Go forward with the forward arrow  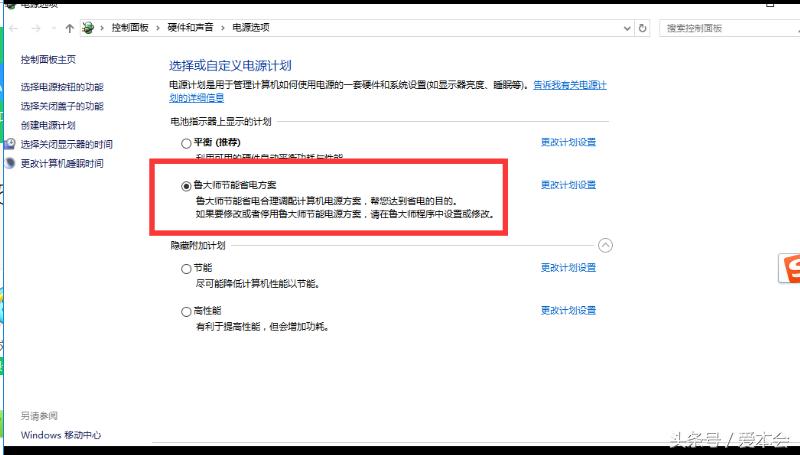(36, 29)
